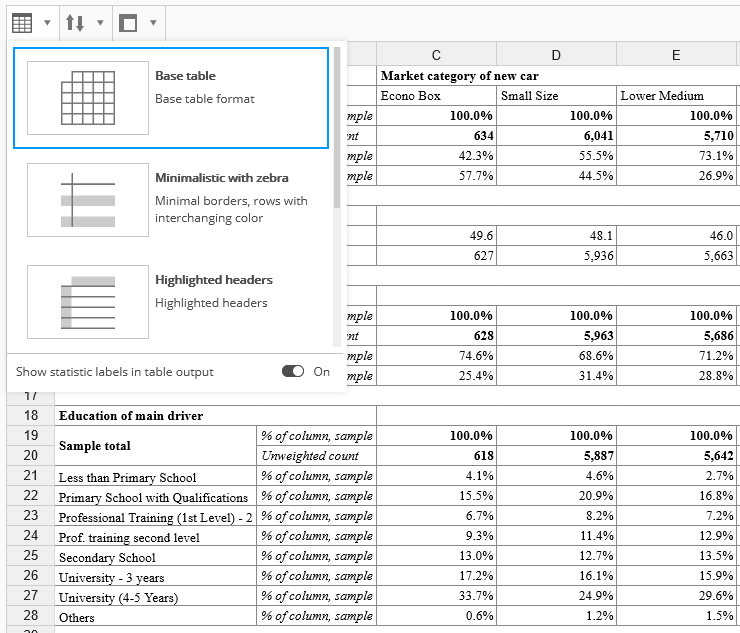Expand the sort arrows dropdown
The width and height of the screenshot is (740, 633).
click(100, 22)
